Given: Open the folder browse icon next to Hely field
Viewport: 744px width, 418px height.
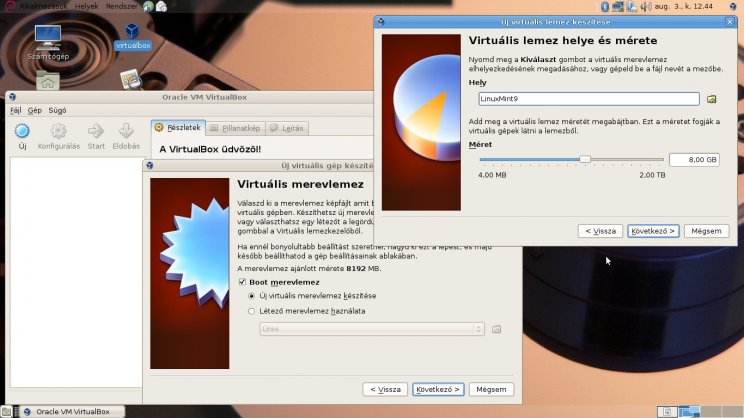Looking at the screenshot, I should click(711, 99).
